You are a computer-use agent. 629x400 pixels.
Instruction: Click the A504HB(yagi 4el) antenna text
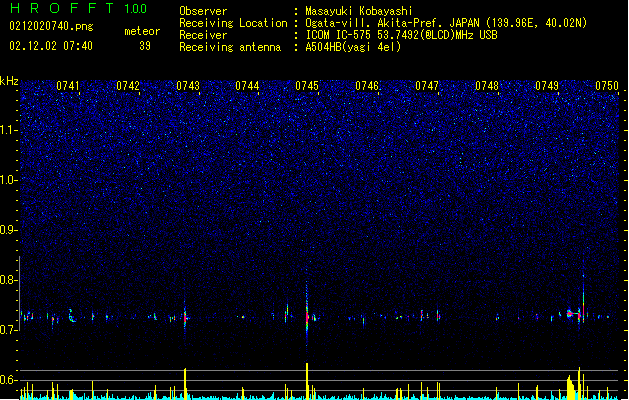(x=353, y=47)
